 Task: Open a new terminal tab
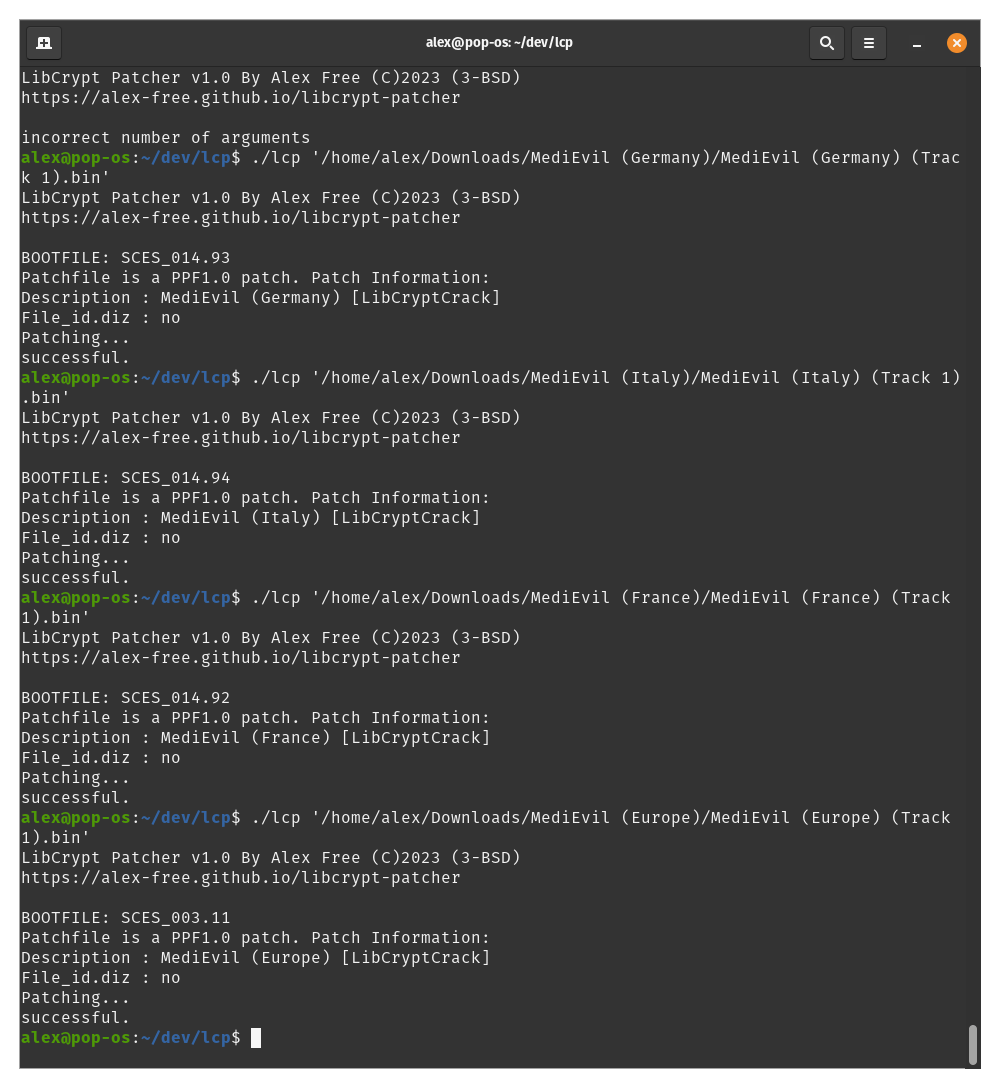click(x=44, y=43)
